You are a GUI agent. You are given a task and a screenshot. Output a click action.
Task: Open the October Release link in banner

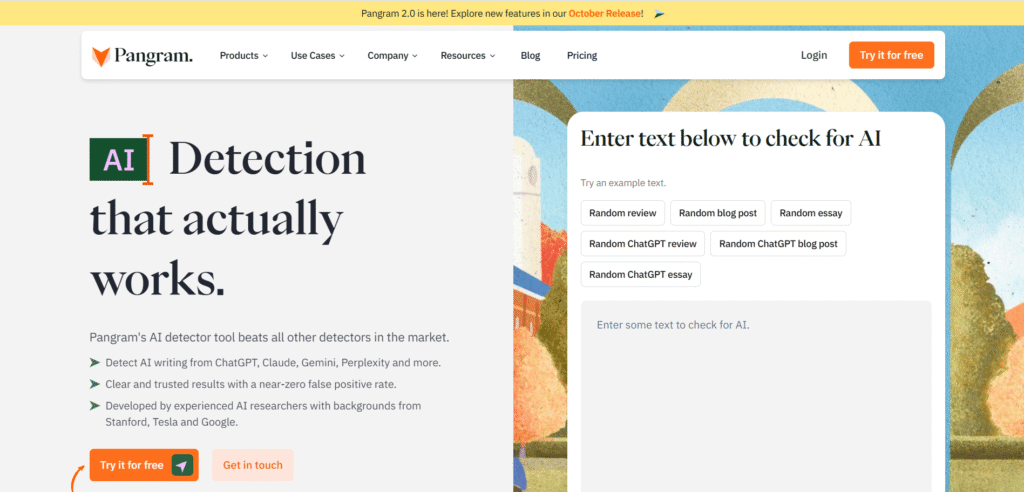605,13
